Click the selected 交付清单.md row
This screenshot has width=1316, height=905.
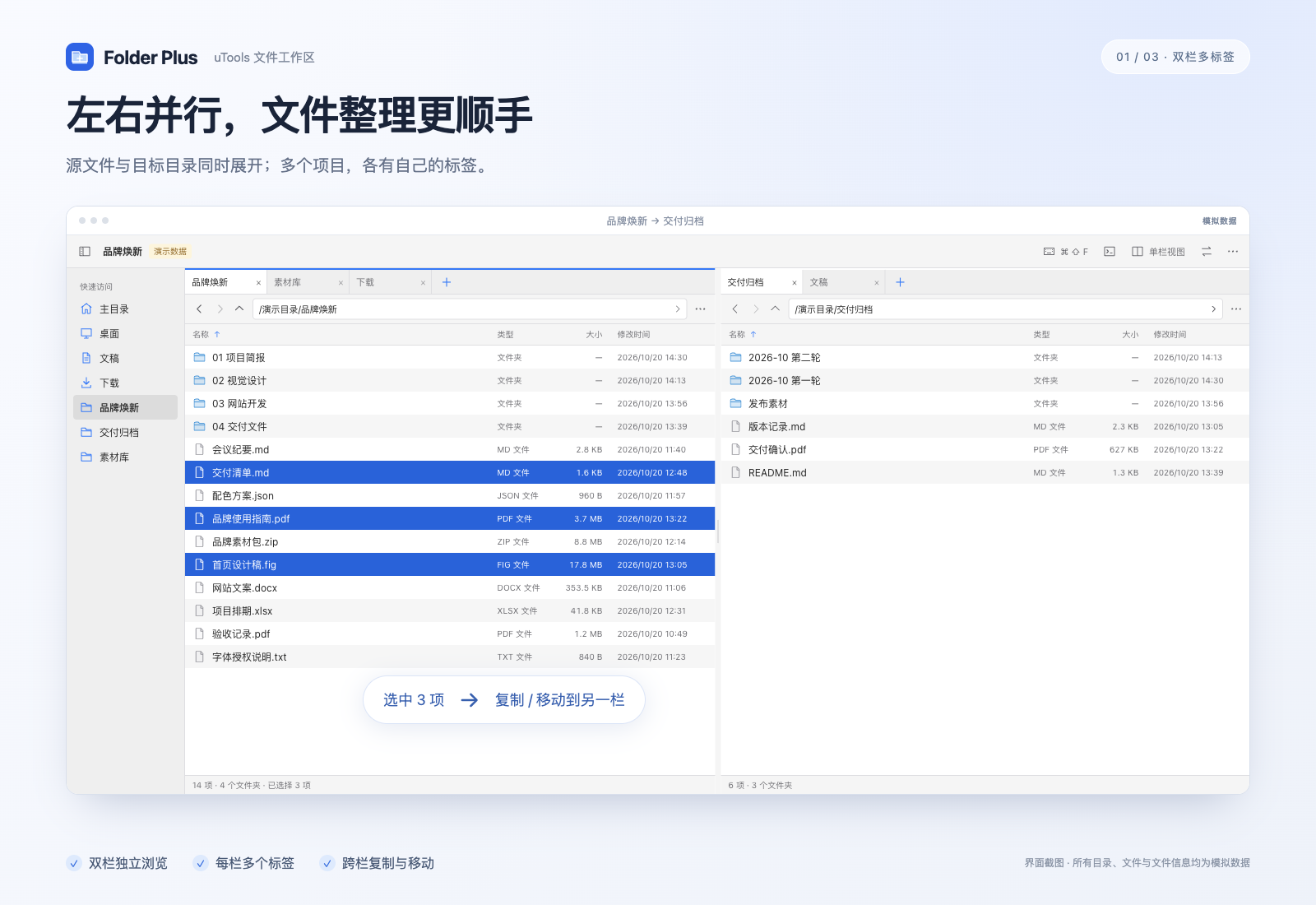450,473
